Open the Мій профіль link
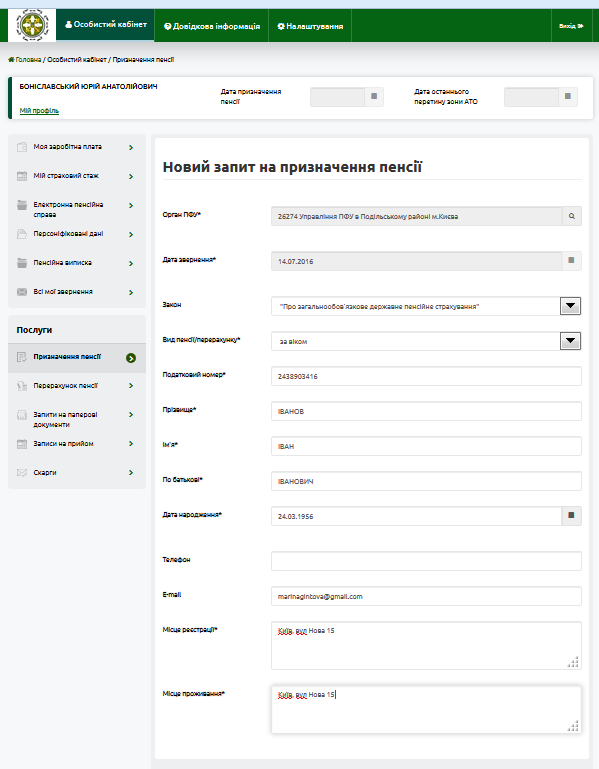Screen dimensions: 599x769 [39, 111]
